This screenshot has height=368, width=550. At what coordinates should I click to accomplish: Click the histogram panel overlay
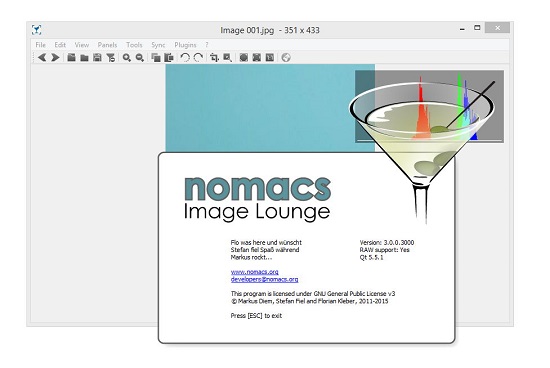click(x=429, y=106)
